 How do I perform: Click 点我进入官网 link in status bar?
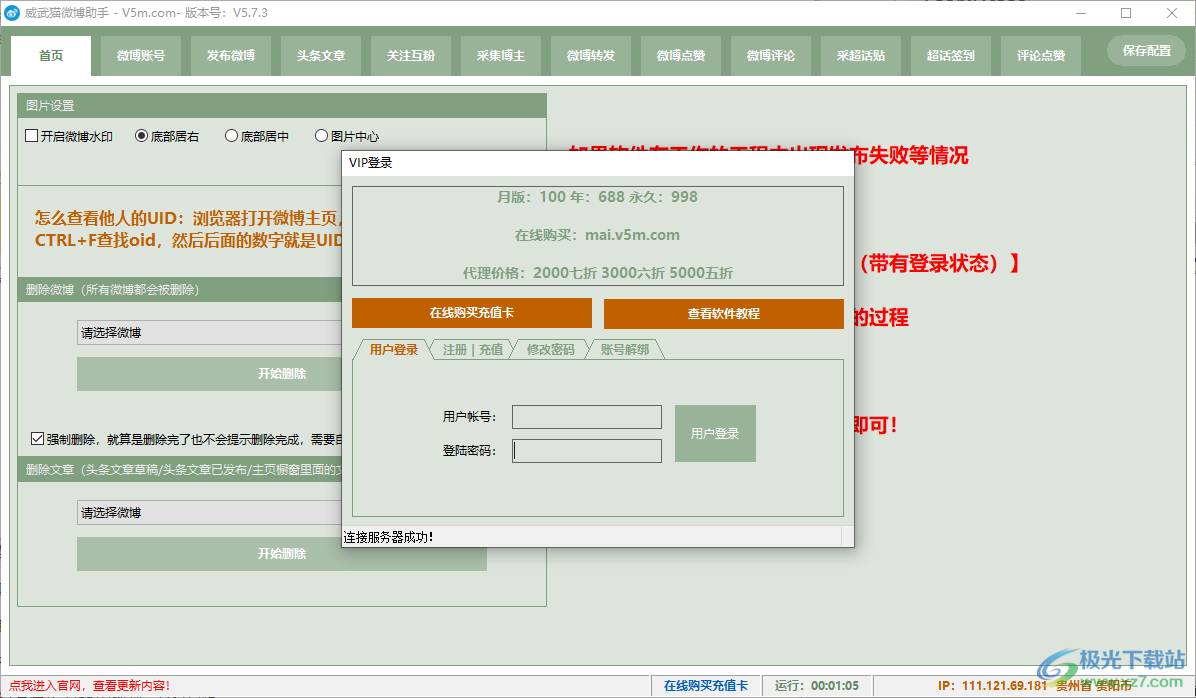click(x=89, y=686)
